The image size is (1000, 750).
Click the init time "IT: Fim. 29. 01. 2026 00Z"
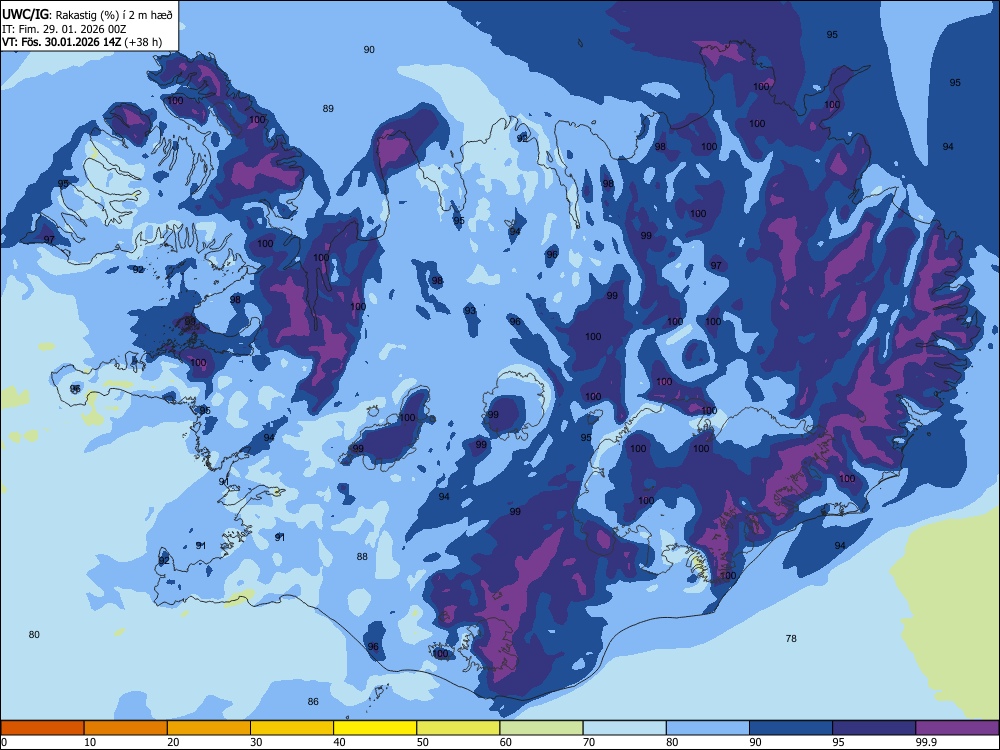[x=64, y=29]
